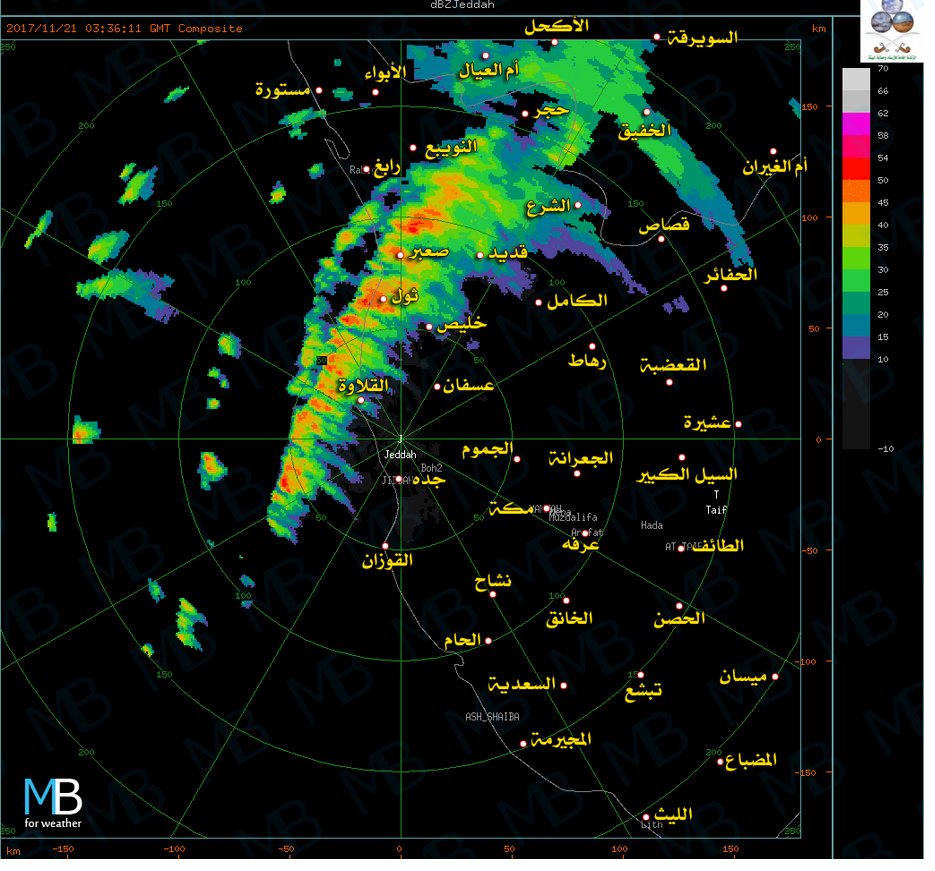Click the 'الحفائر' location label

point(730,275)
